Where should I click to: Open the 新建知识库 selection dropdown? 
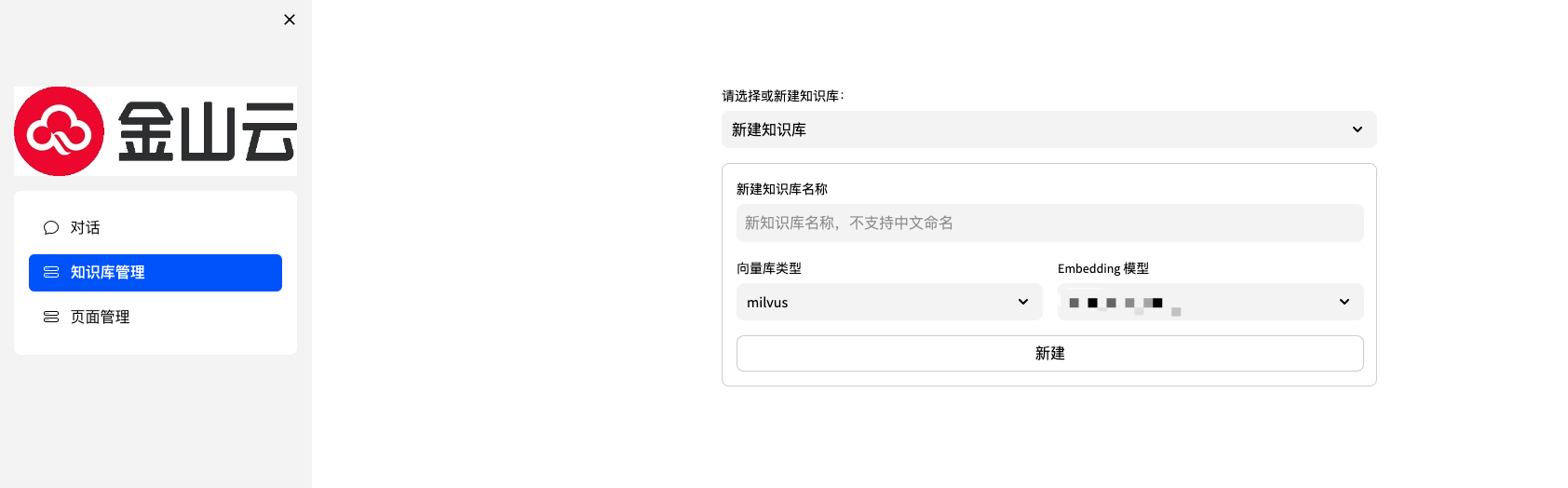pyautogui.click(x=1034, y=129)
